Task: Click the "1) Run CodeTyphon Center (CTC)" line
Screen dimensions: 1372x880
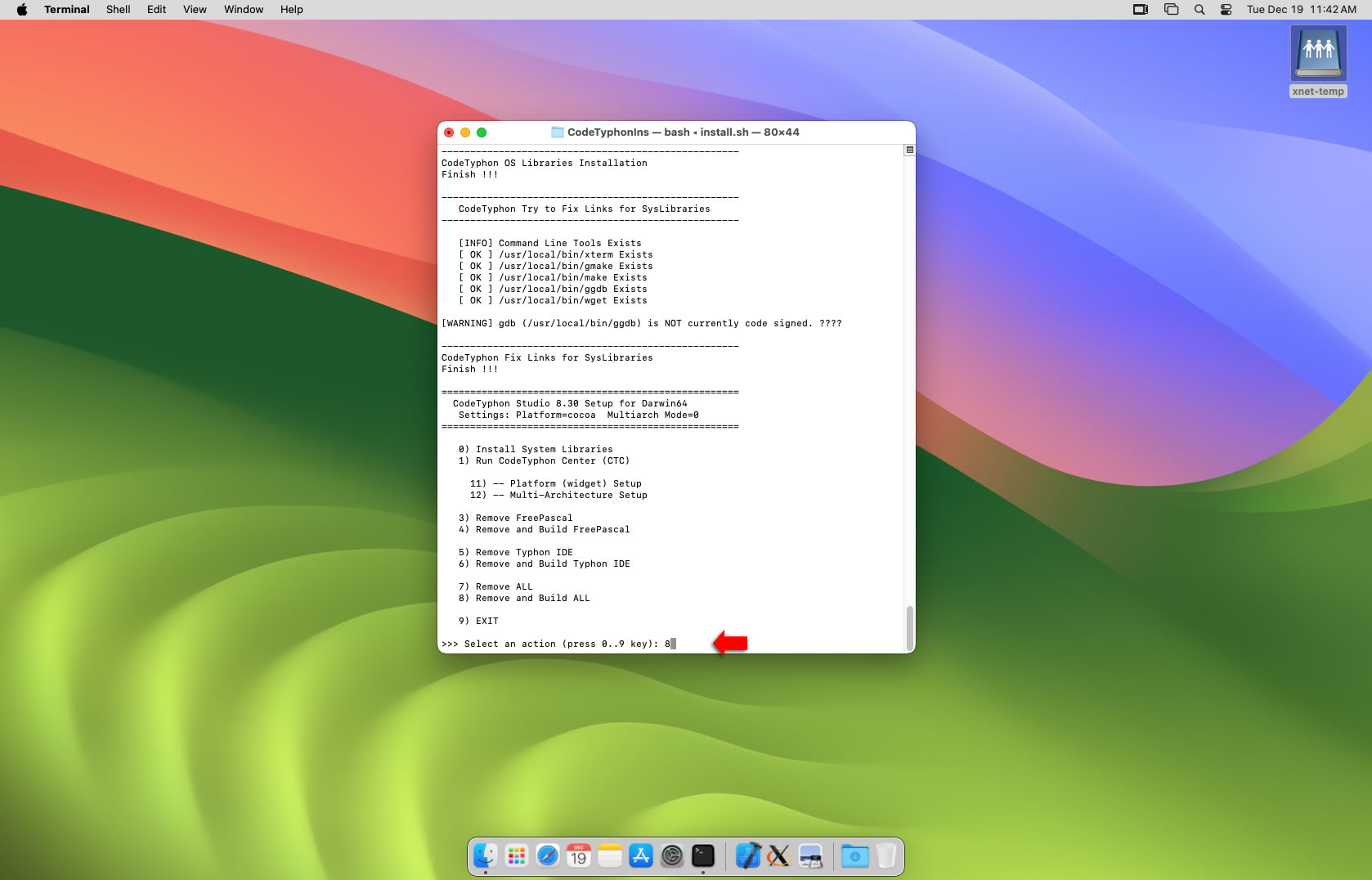Action: (544, 461)
